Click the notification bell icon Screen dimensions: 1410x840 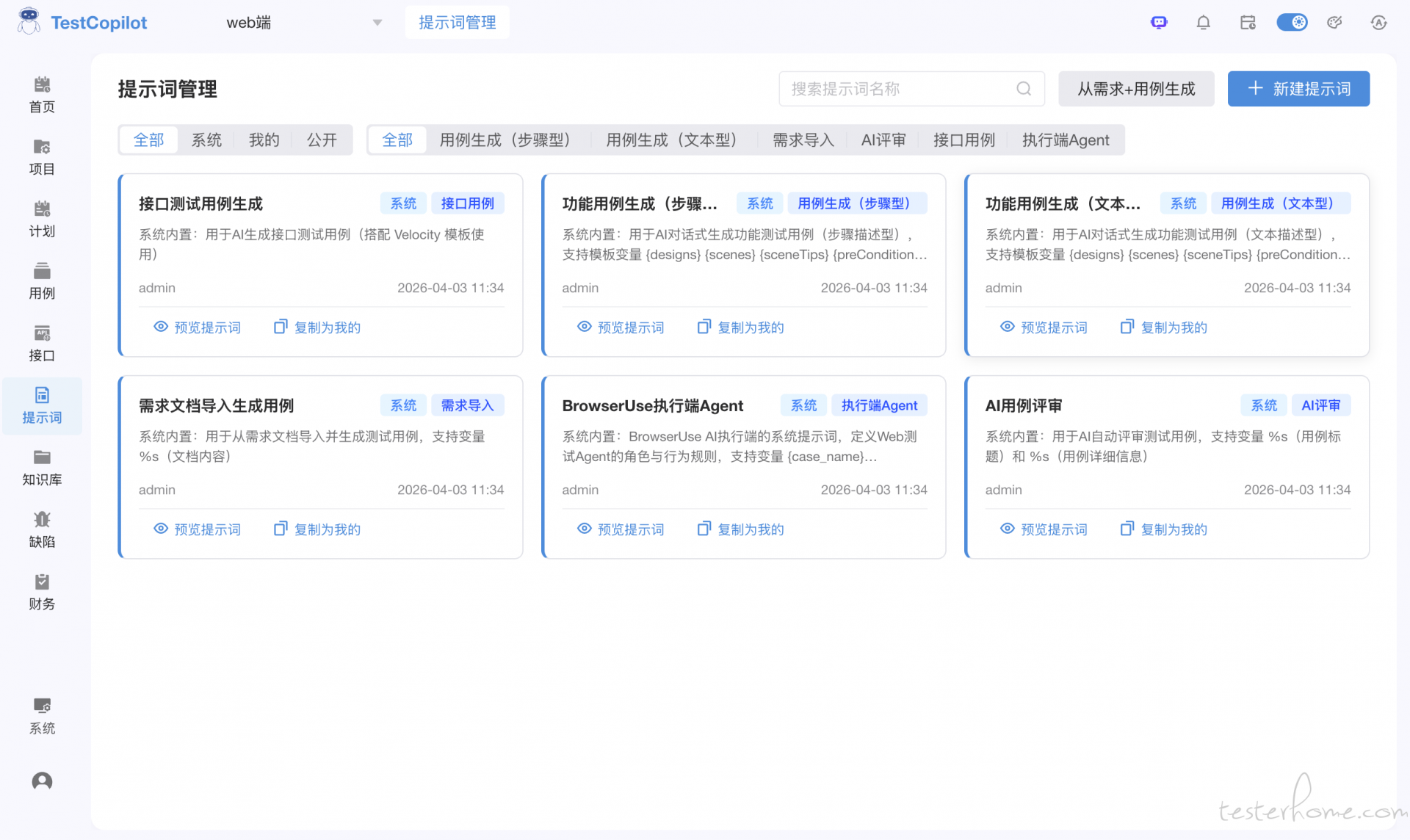[x=1203, y=23]
